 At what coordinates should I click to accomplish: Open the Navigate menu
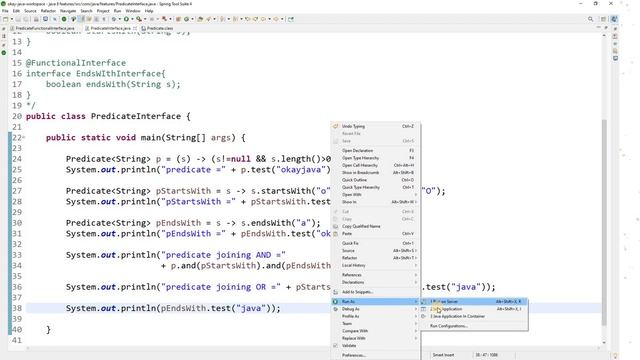(x=68, y=11)
